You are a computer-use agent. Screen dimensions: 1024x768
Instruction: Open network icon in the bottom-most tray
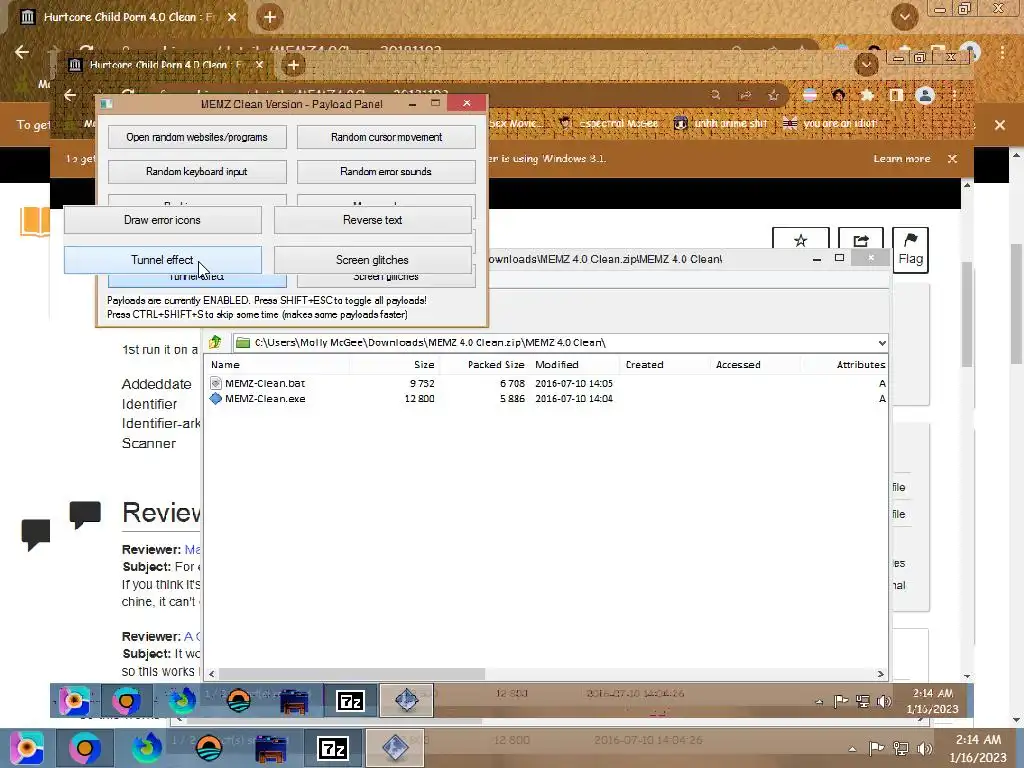901,749
